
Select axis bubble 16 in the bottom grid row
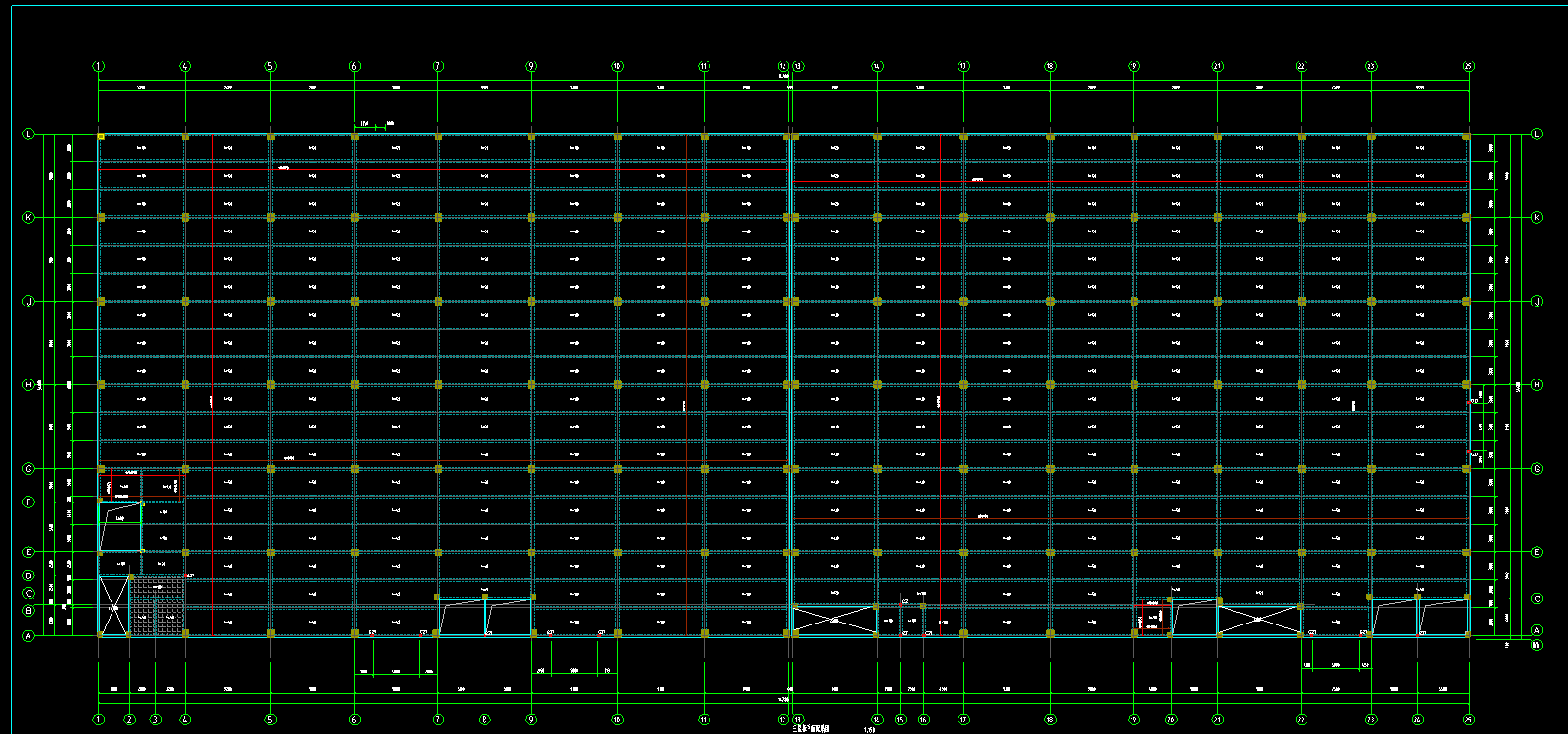coord(924,720)
